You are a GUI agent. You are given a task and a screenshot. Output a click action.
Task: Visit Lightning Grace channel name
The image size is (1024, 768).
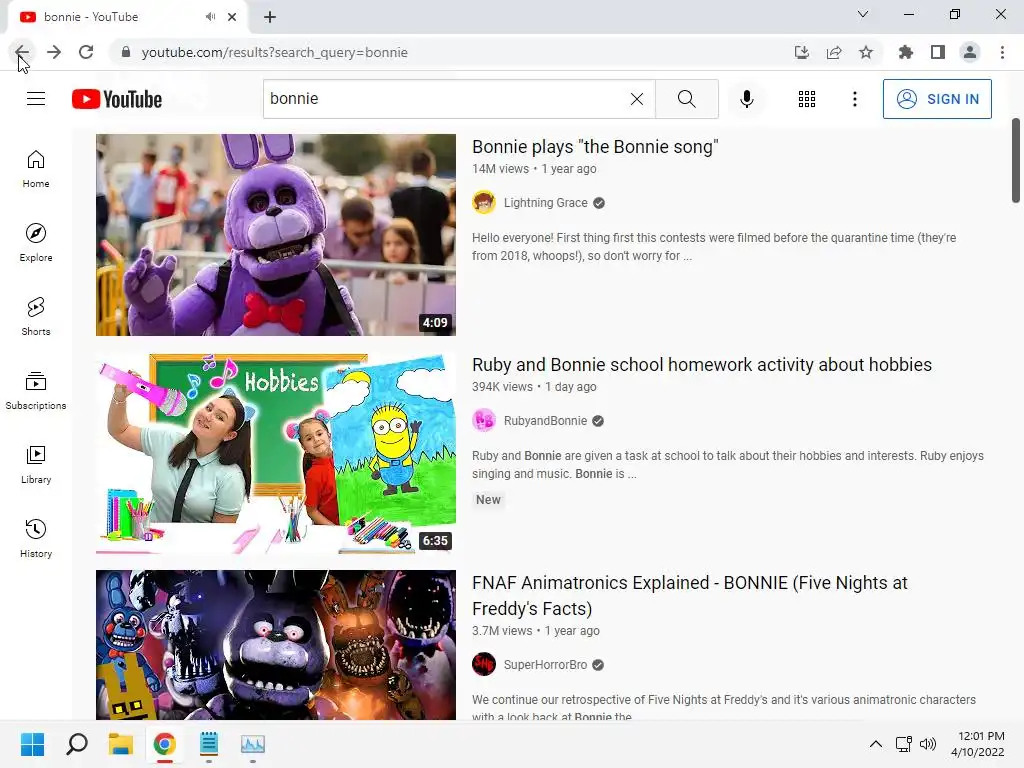[545, 203]
